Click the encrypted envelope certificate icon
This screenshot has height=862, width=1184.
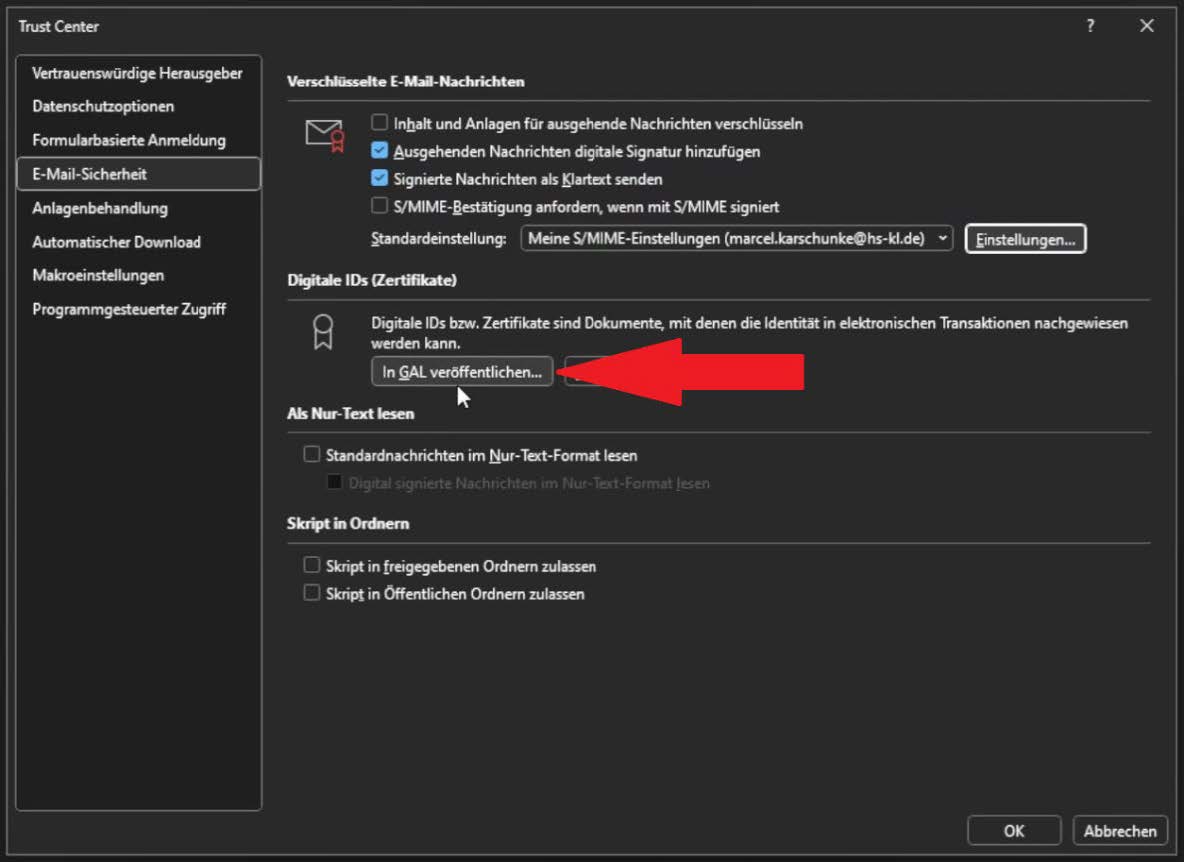[x=325, y=136]
